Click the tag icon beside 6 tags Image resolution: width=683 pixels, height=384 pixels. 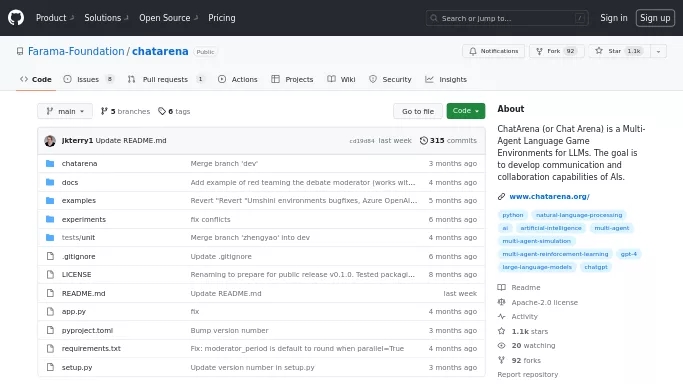click(162, 111)
